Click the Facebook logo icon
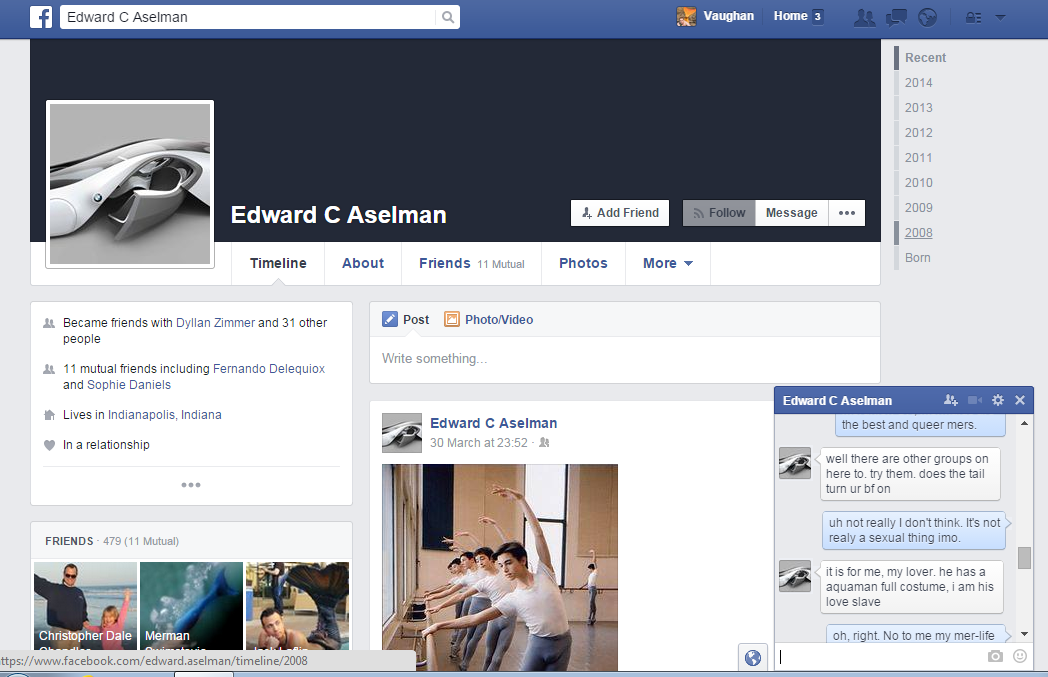Screen dimensions: 1048x677 pos(41,17)
